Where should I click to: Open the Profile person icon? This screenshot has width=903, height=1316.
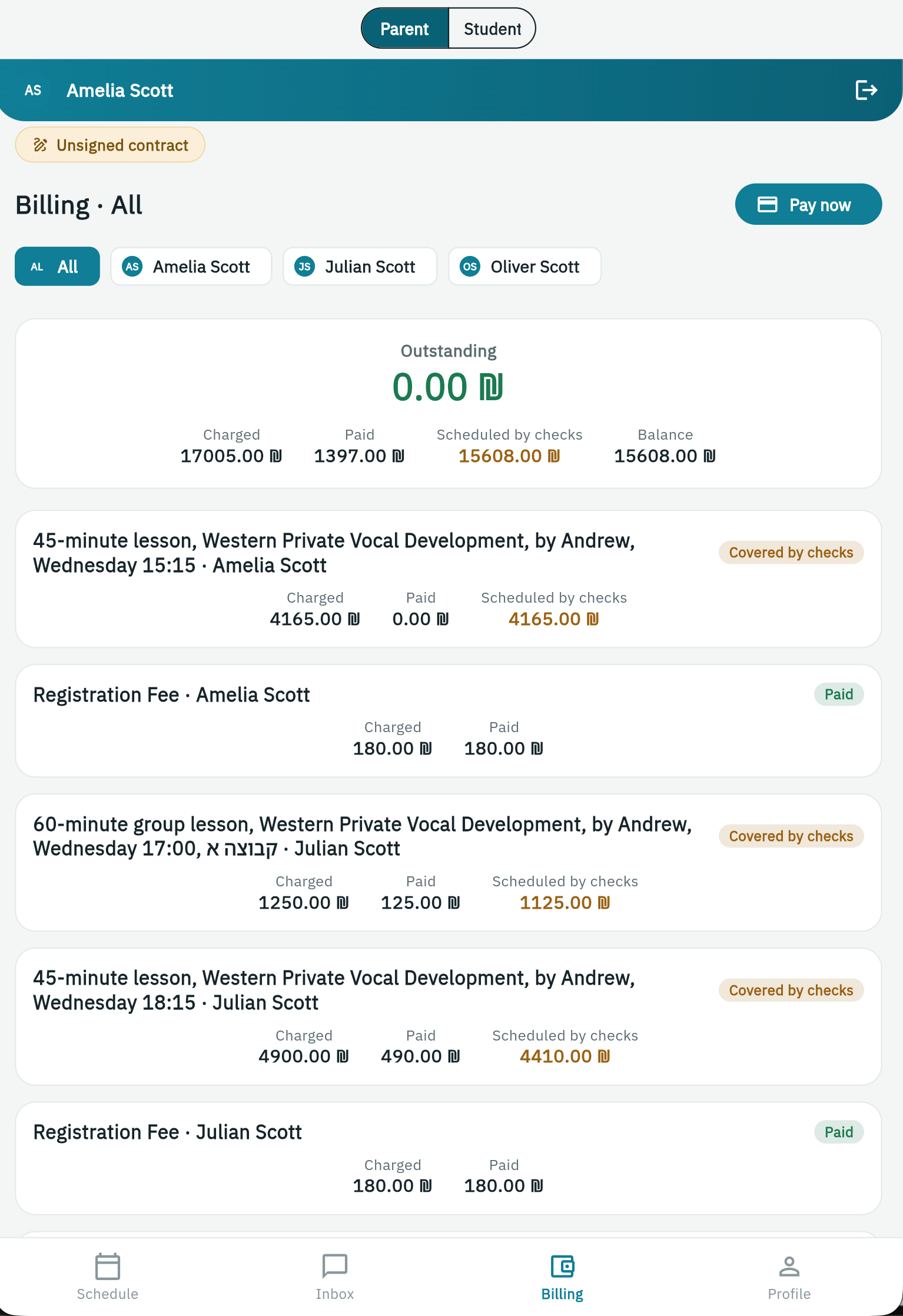(x=789, y=1266)
